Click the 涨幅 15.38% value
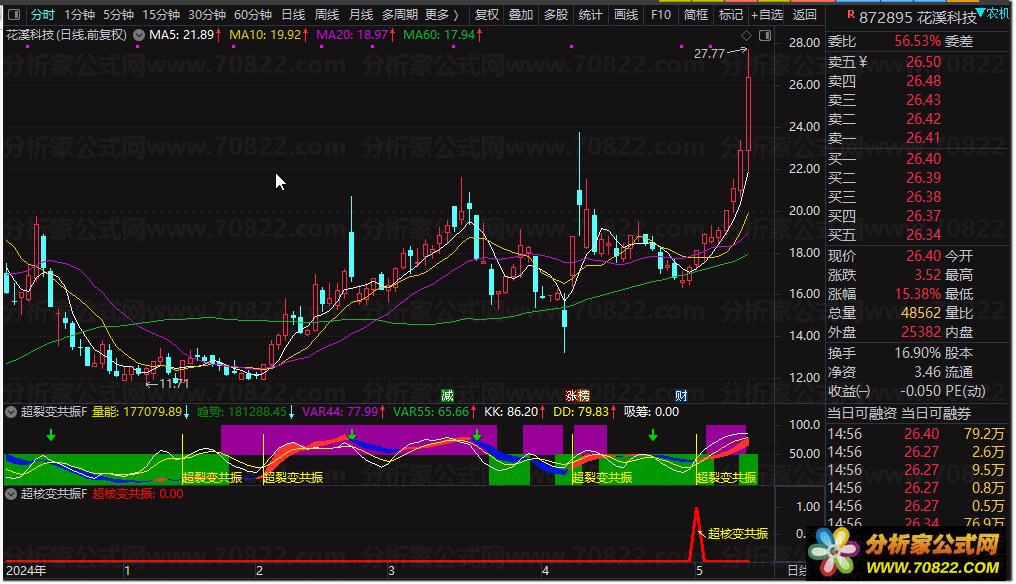The image size is (1016, 584). (918, 294)
